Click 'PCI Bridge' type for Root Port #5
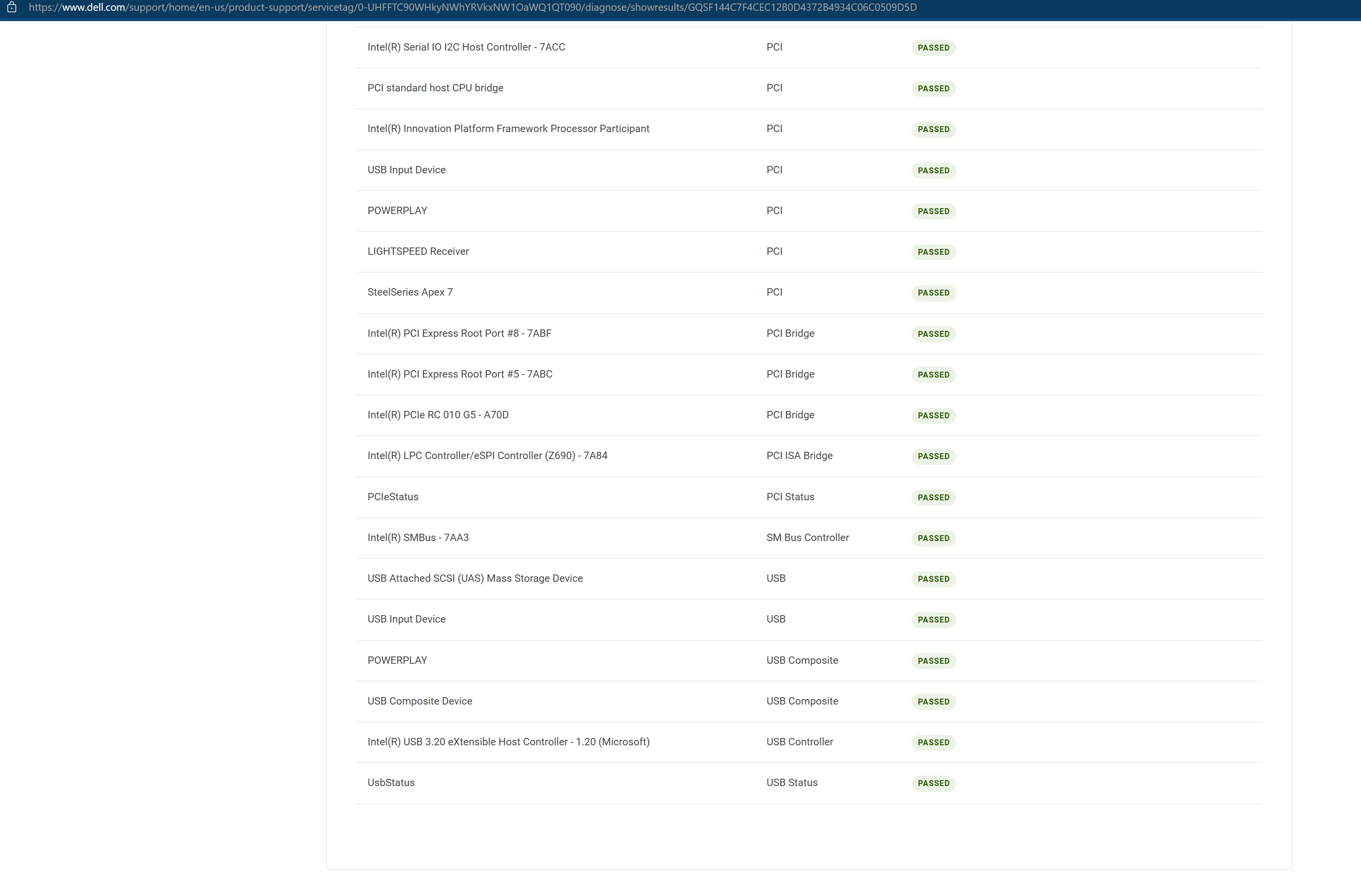The image size is (1361, 896). (790, 374)
